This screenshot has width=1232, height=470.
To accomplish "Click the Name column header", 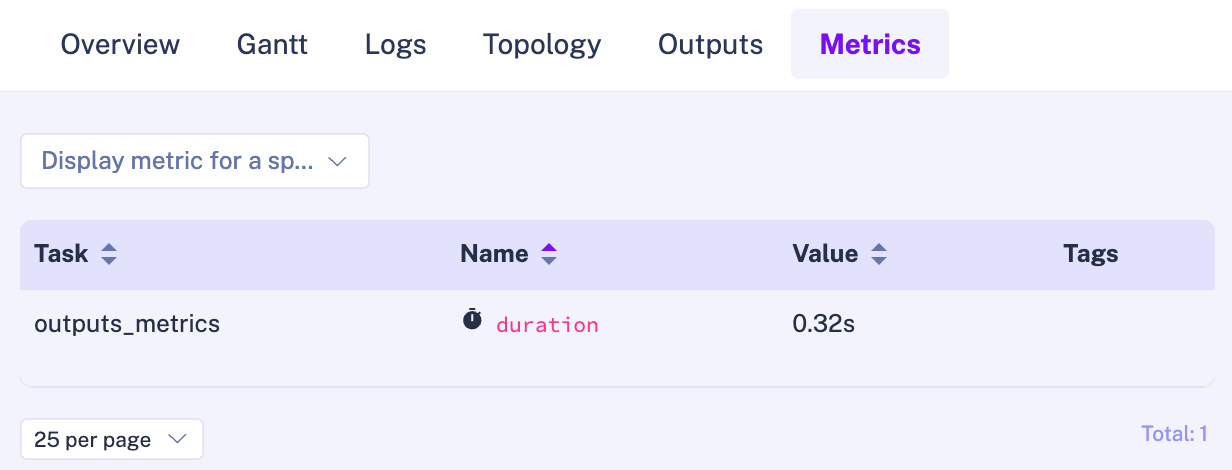I will [x=494, y=254].
